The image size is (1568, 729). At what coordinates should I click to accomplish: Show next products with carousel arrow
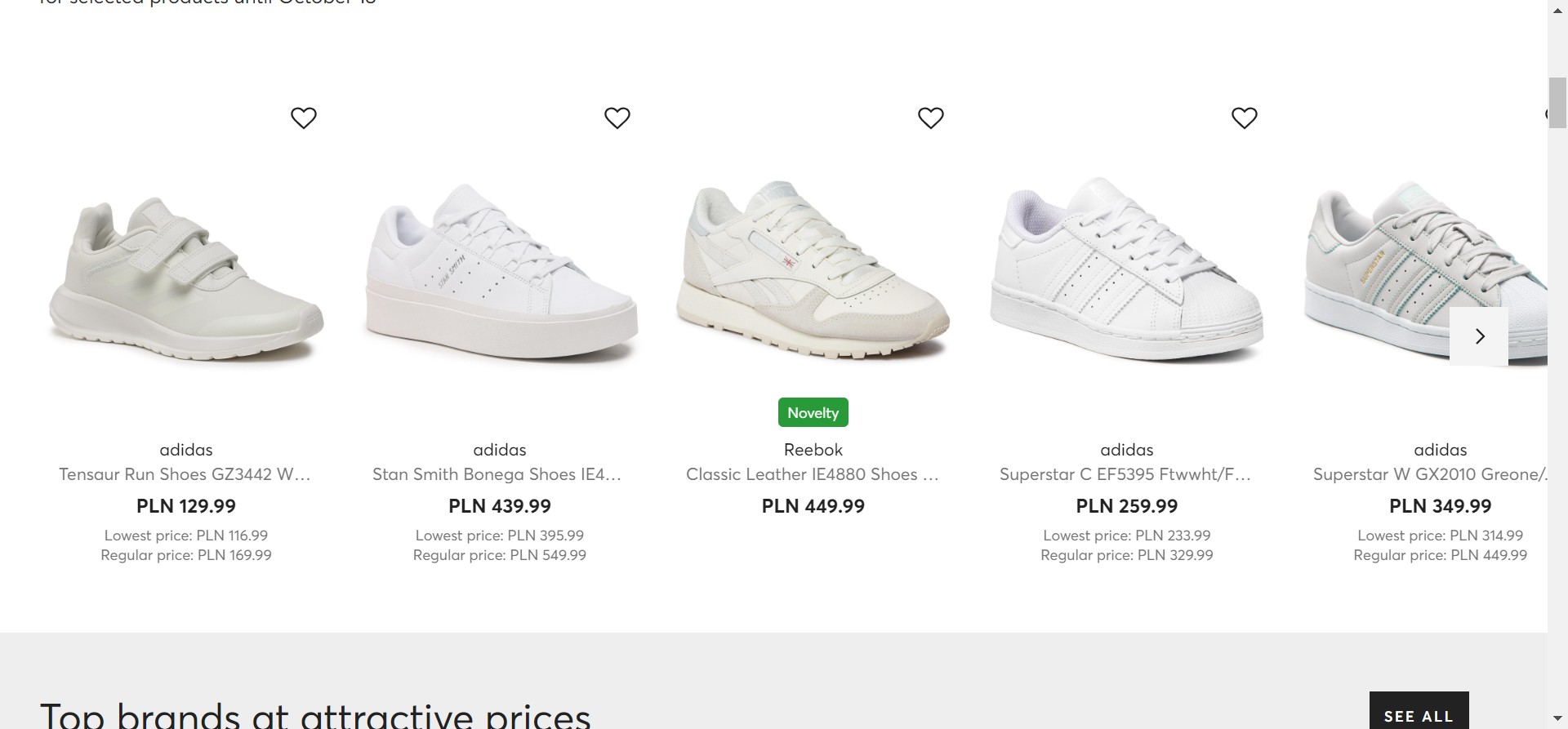[x=1479, y=336]
